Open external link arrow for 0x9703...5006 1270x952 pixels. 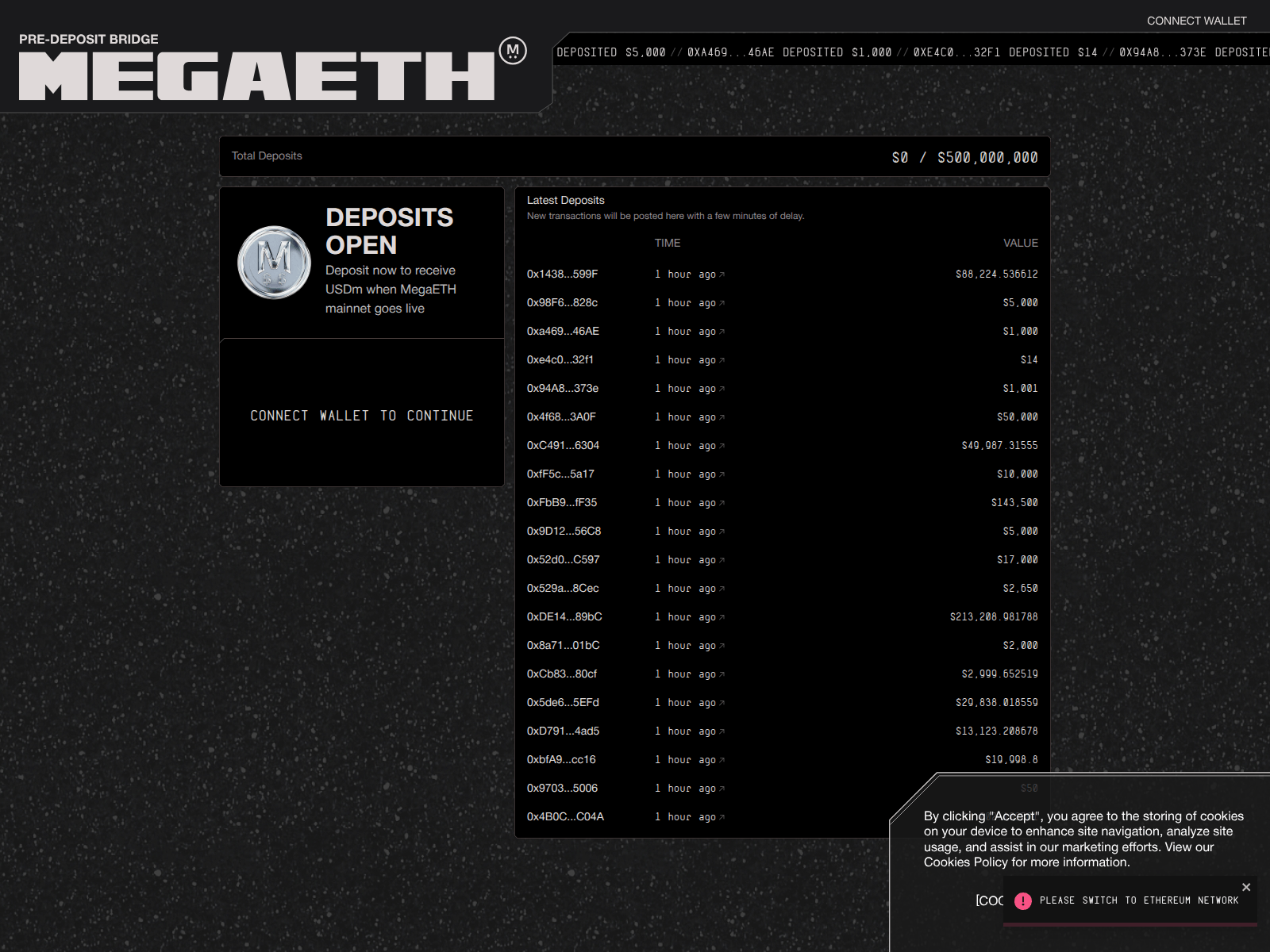pyautogui.click(x=722, y=789)
